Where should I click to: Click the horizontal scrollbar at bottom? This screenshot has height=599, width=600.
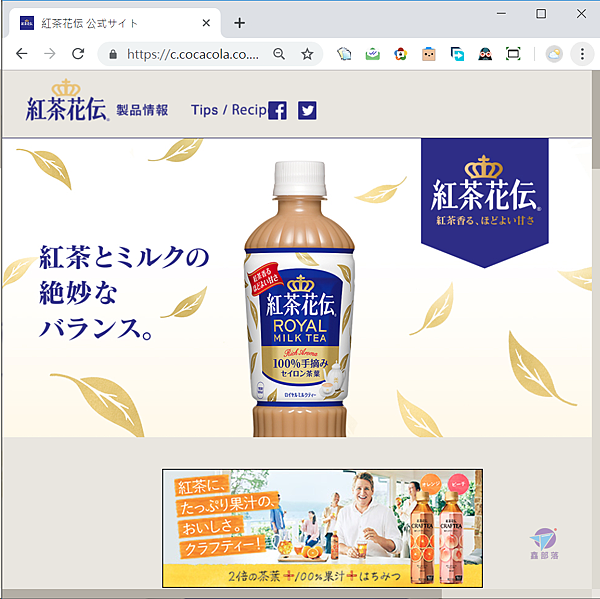[222, 594]
